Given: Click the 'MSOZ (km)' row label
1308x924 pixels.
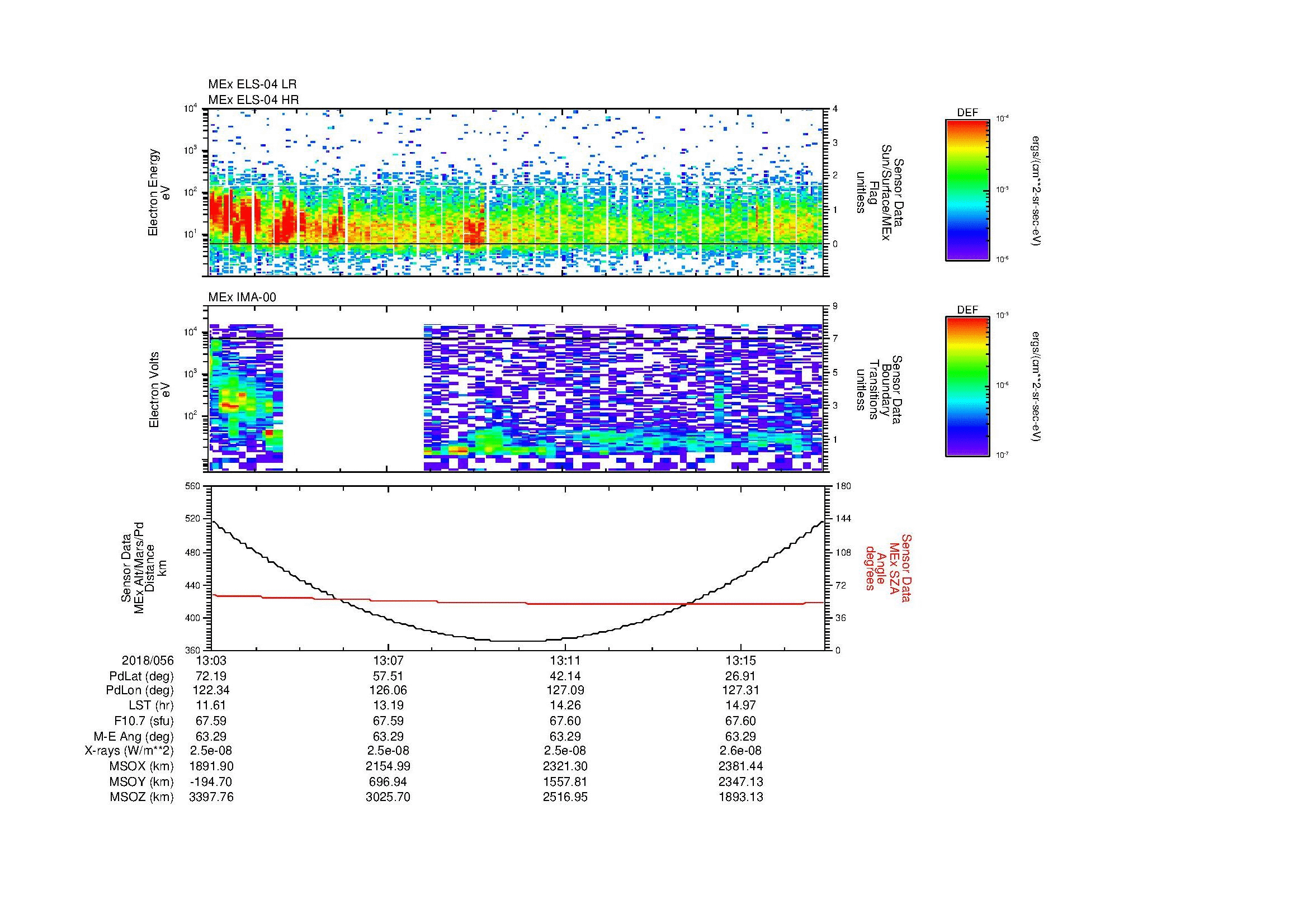Looking at the screenshot, I should point(143,797).
